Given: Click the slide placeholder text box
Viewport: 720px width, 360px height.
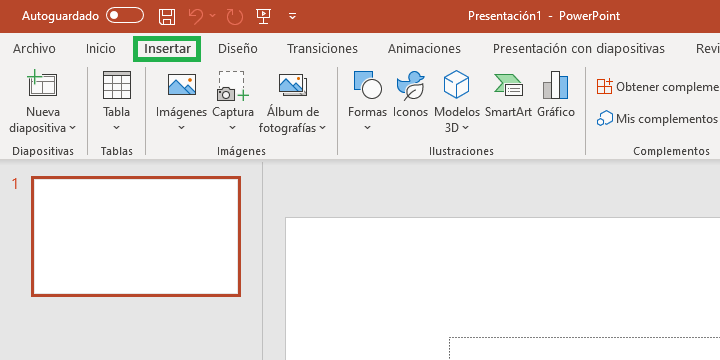Looking at the screenshot, I should point(584,349).
